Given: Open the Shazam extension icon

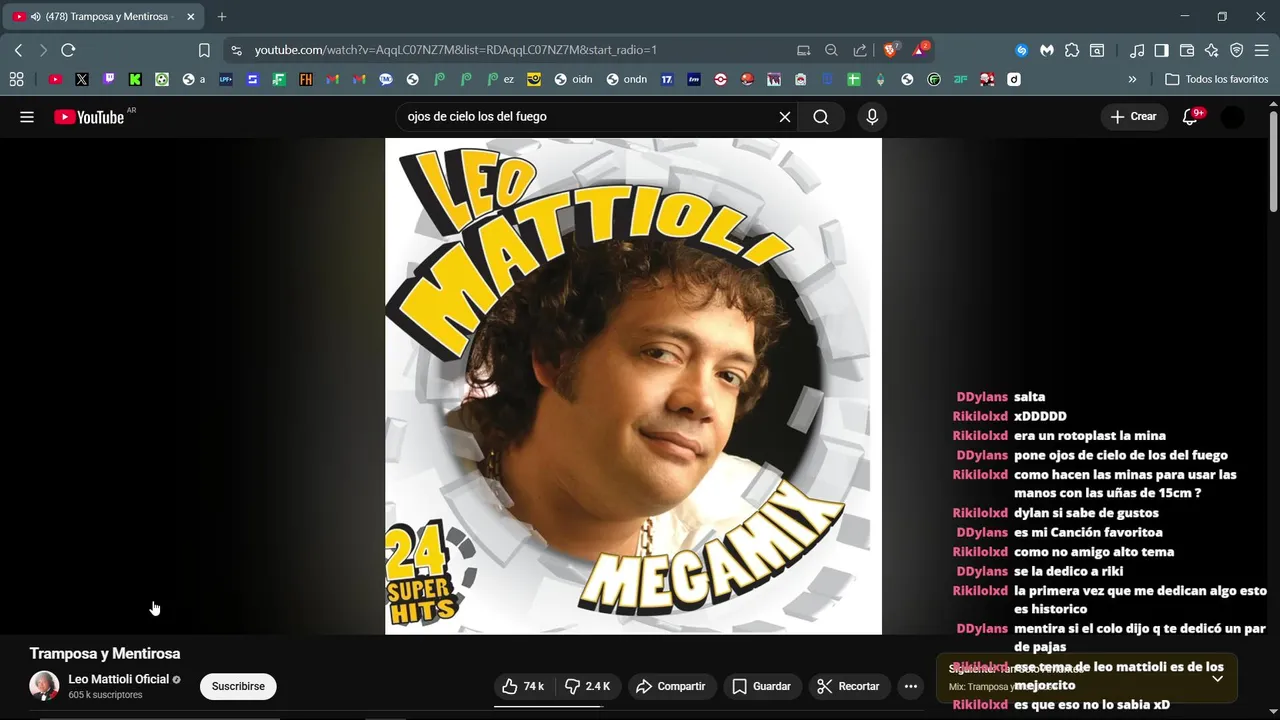Looking at the screenshot, I should pyautogui.click(x=1021, y=50).
